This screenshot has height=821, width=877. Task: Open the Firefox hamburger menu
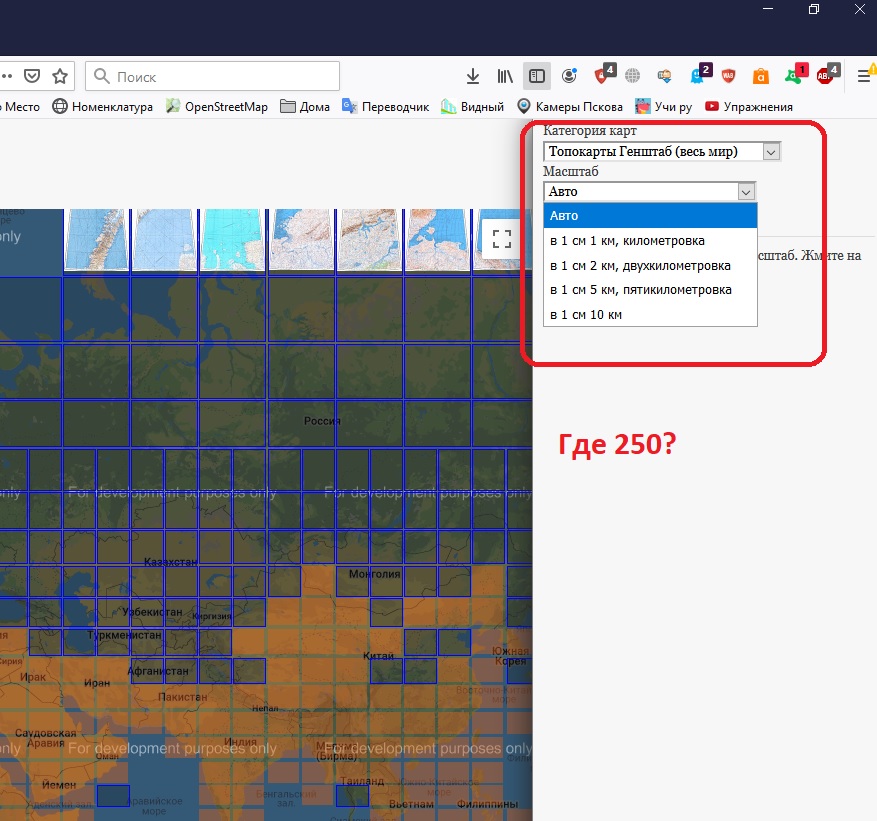tap(863, 76)
